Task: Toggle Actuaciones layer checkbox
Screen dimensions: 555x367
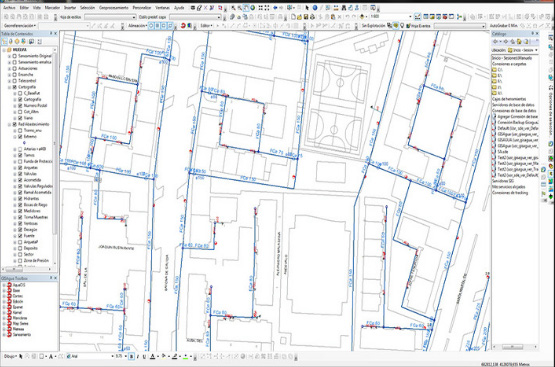Action: click(15, 68)
